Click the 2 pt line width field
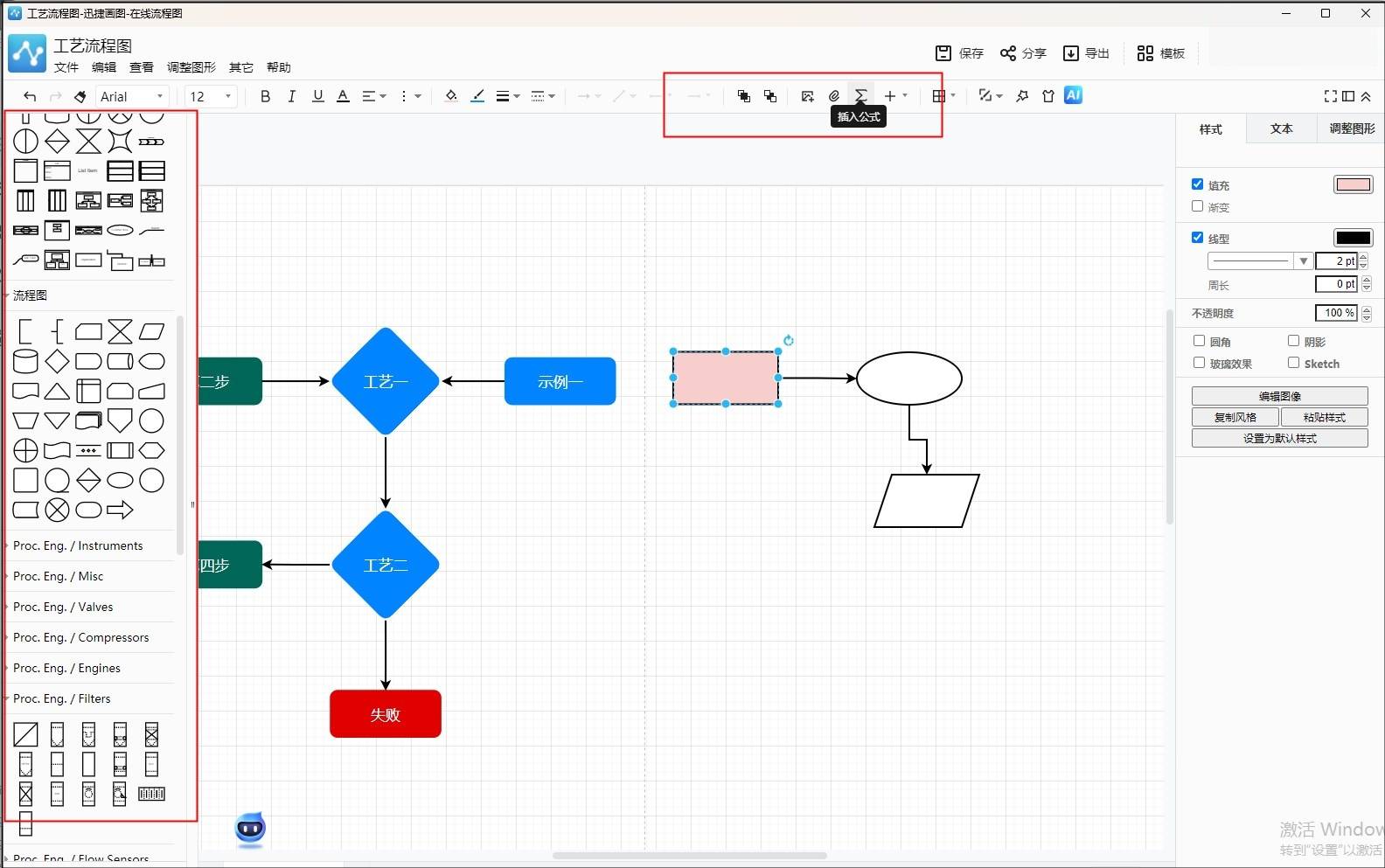The height and width of the screenshot is (868, 1385). 1337,260
